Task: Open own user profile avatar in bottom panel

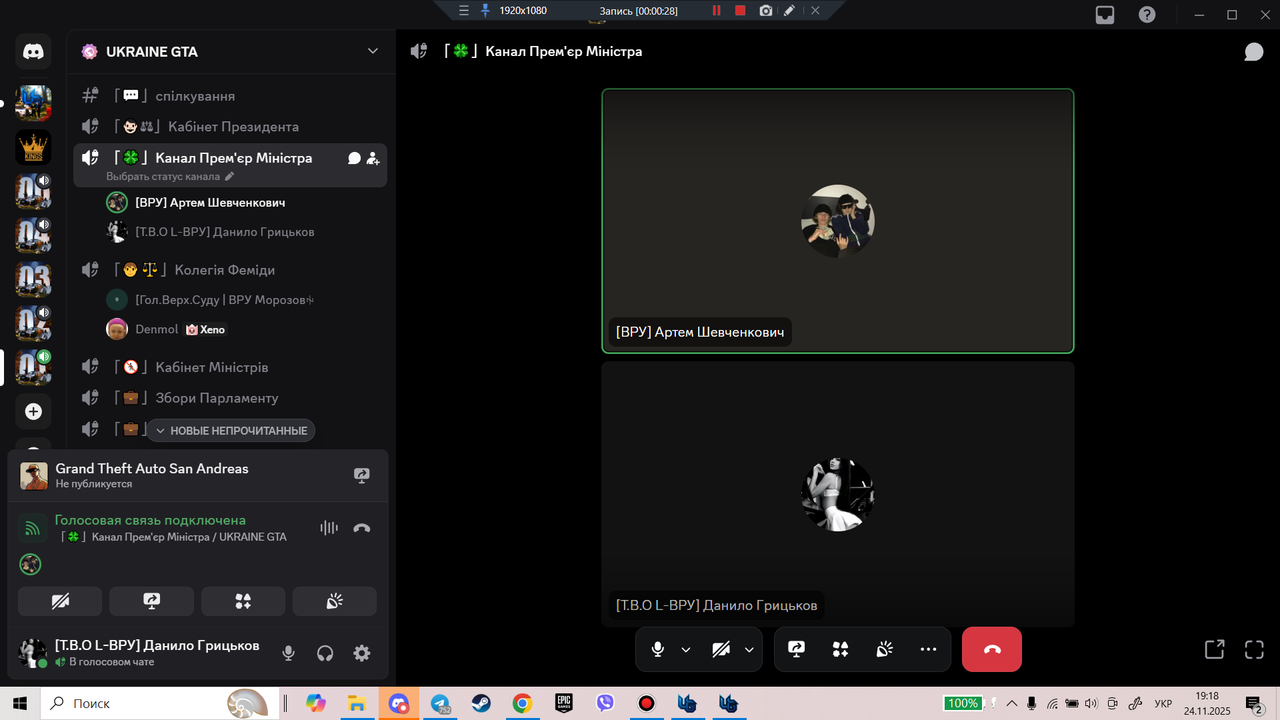Action: coord(33,653)
